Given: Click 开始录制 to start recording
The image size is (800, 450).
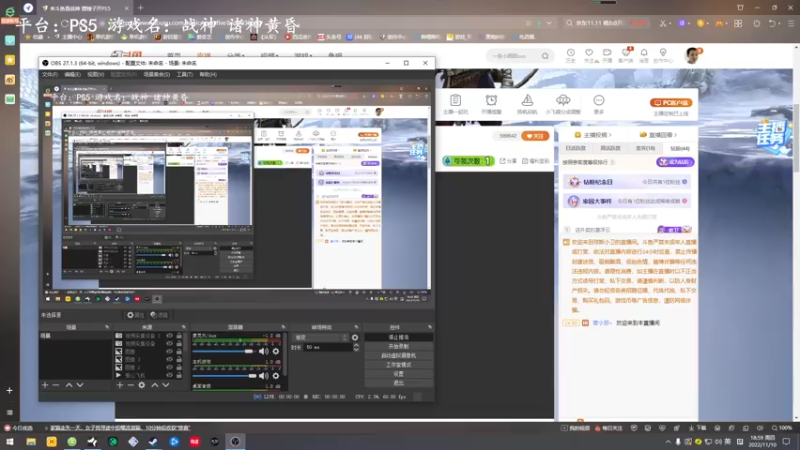Looking at the screenshot, I should (x=398, y=346).
